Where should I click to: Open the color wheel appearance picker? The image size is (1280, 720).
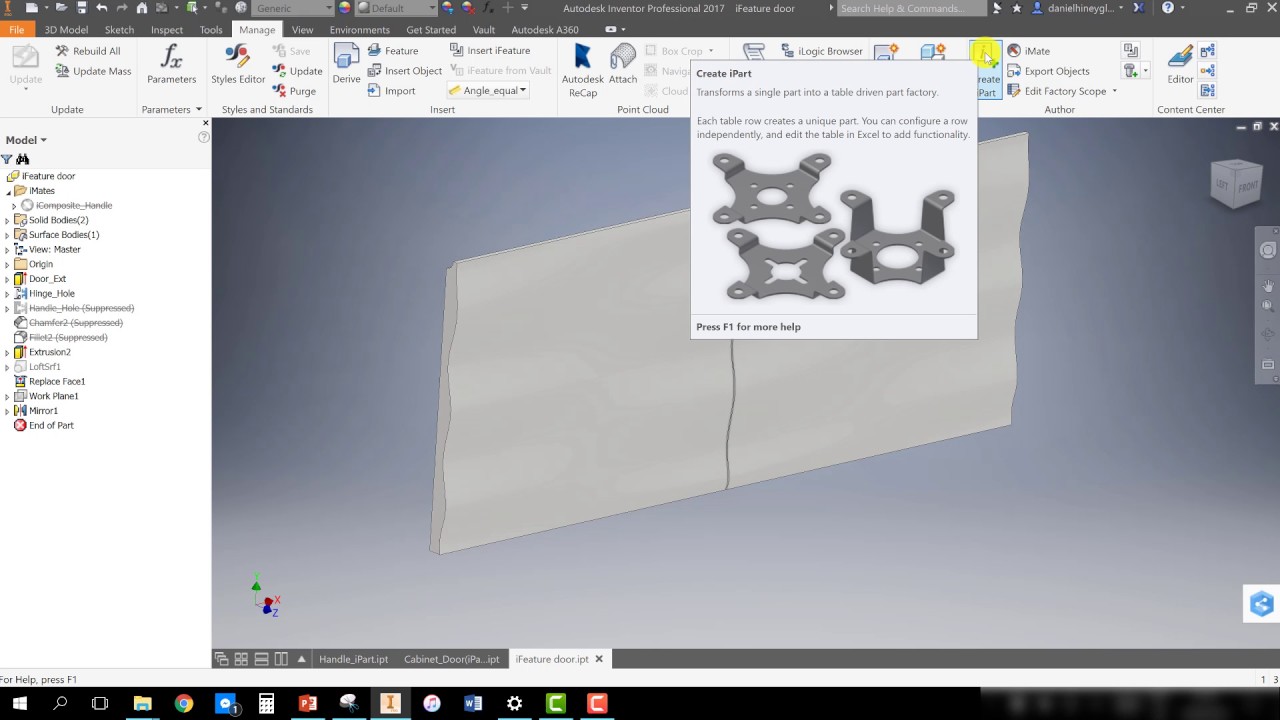click(x=345, y=8)
